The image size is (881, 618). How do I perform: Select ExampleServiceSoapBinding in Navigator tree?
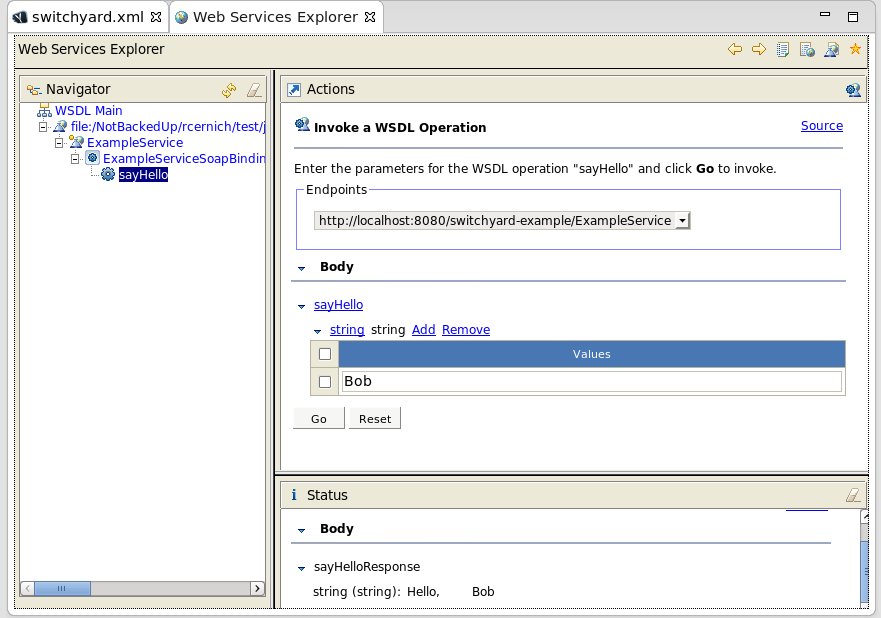click(x=184, y=158)
